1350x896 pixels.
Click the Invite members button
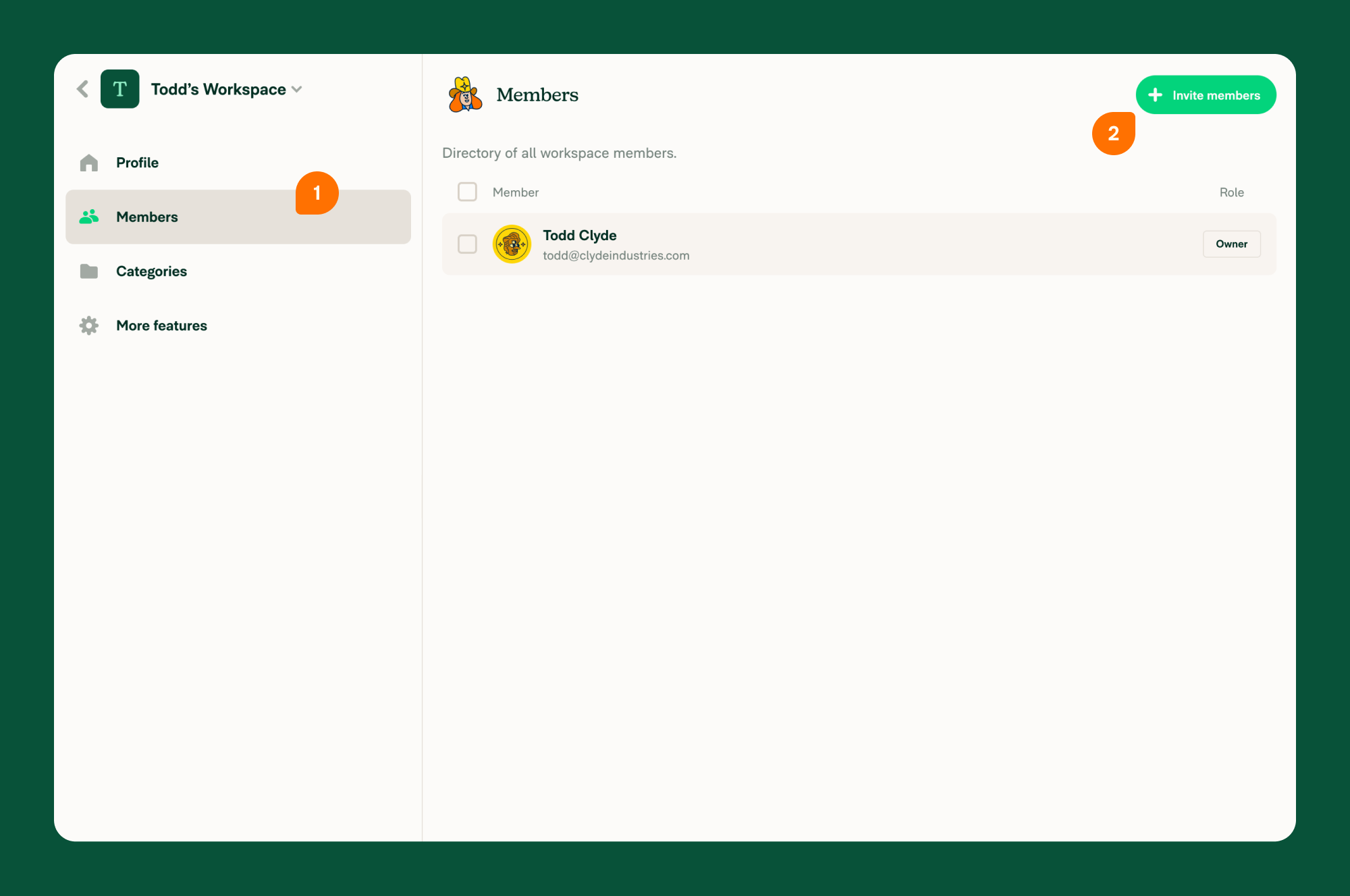click(x=1206, y=95)
